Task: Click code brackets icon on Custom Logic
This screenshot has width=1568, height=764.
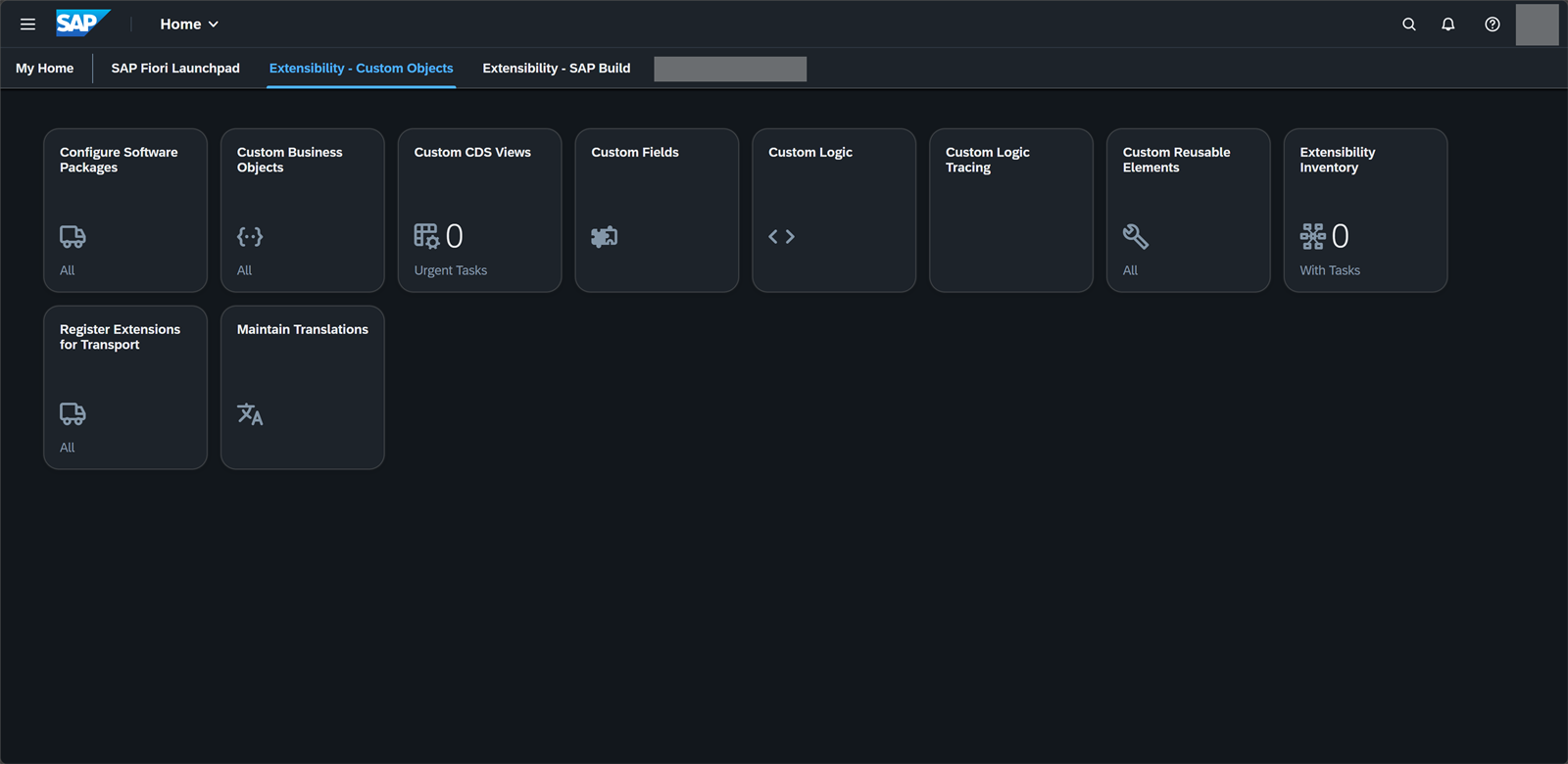Action: coord(782,236)
